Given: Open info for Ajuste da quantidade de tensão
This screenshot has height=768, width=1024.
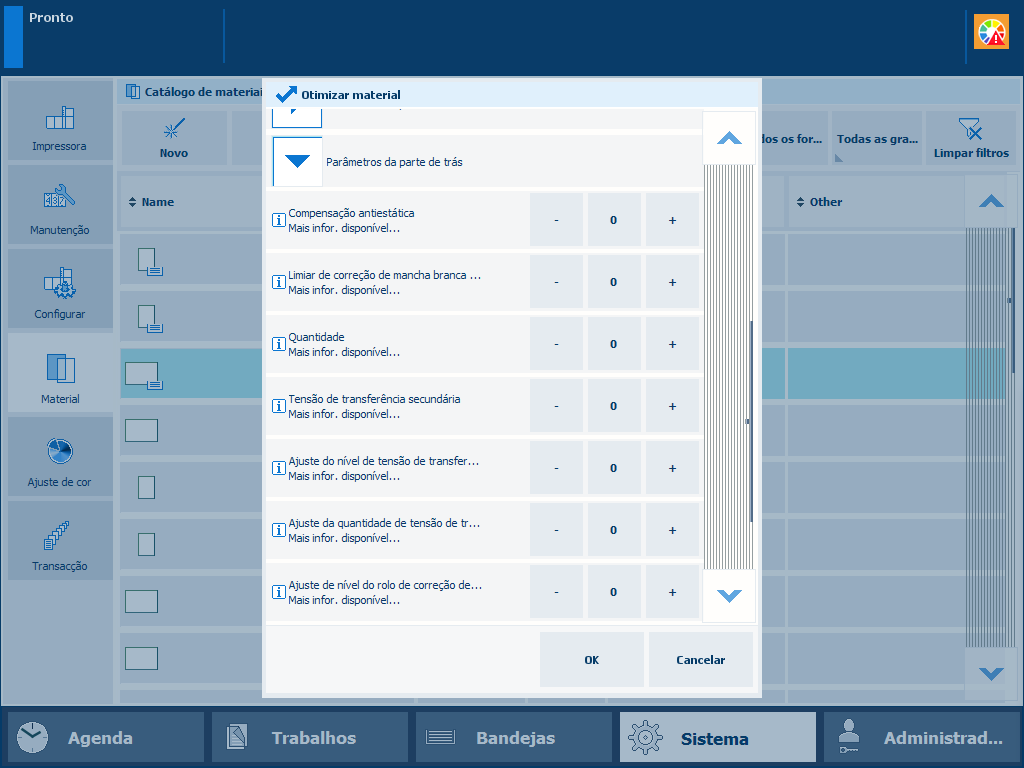Looking at the screenshot, I should click(278, 530).
